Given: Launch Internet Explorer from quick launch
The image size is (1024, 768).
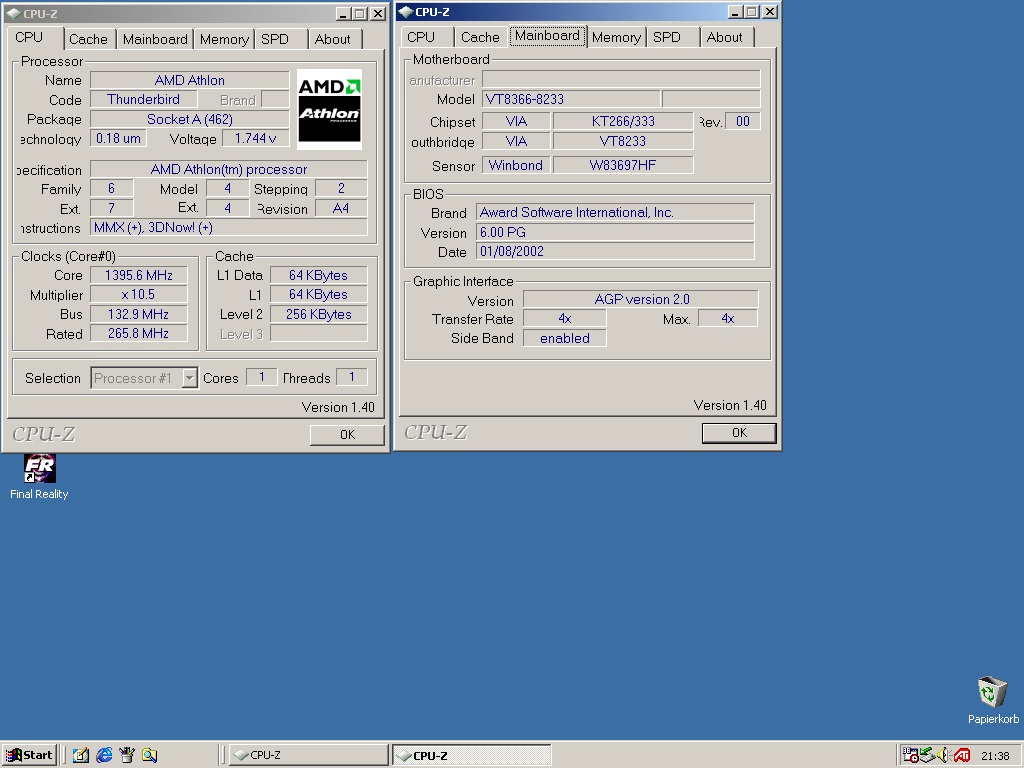Looking at the screenshot, I should pos(104,755).
